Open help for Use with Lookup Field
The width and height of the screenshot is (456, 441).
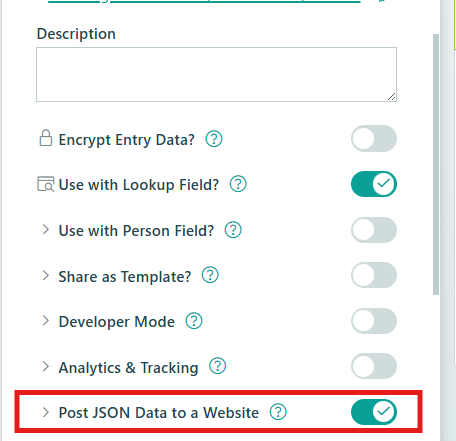point(238,184)
